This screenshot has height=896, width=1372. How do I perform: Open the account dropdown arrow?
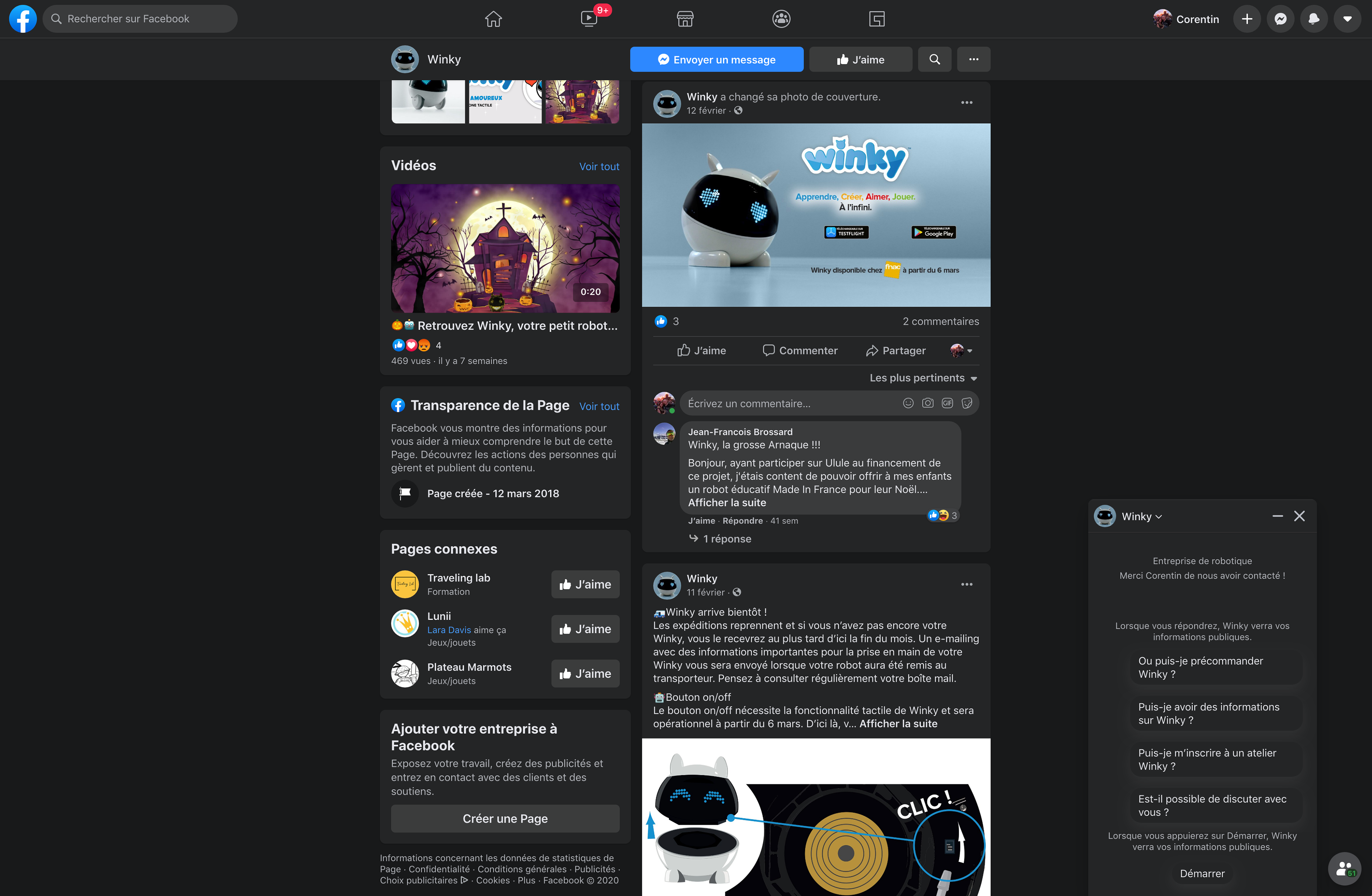(1347, 19)
